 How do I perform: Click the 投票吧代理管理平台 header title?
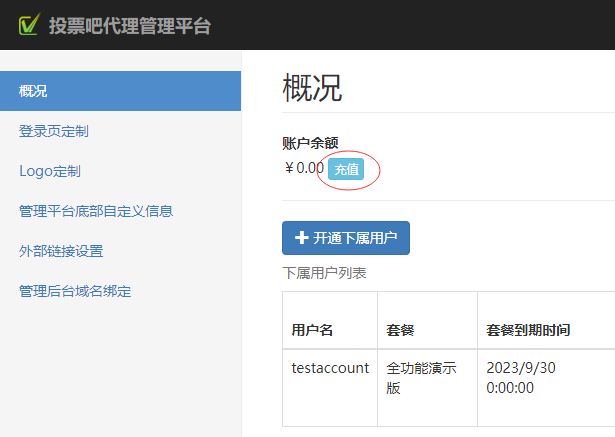[x=130, y=26]
